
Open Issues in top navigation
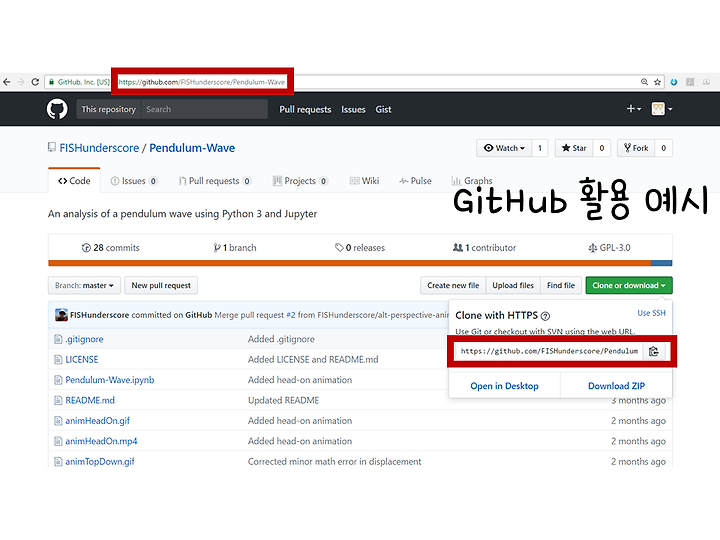[x=353, y=109]
